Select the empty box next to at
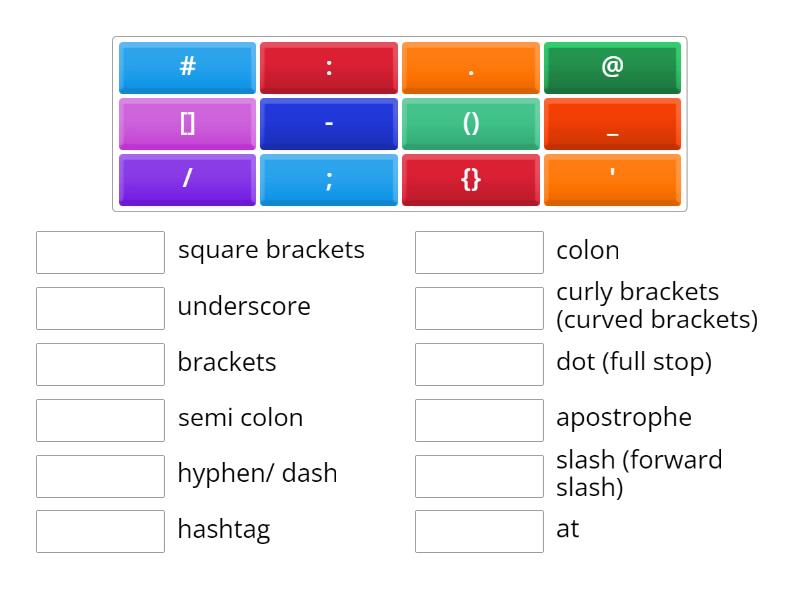 click(x=479, y=531)
